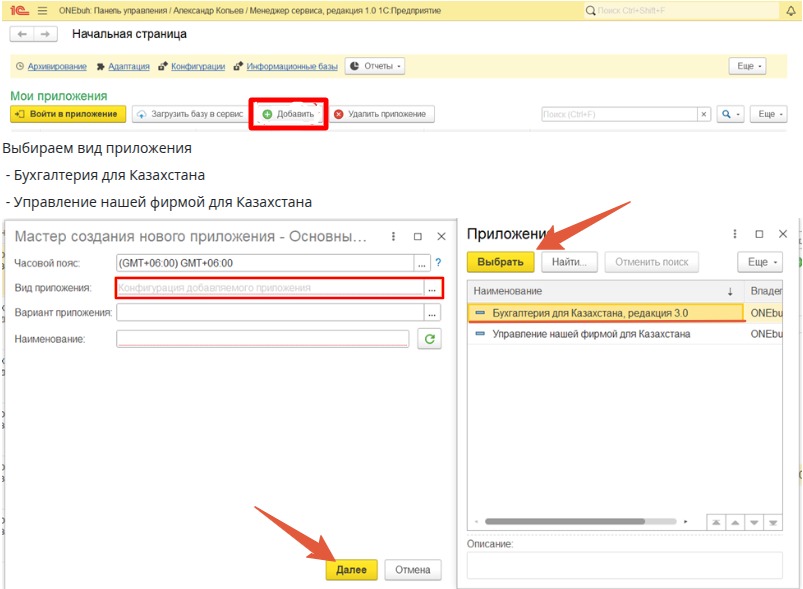Maximize the Приложения window

759,234
